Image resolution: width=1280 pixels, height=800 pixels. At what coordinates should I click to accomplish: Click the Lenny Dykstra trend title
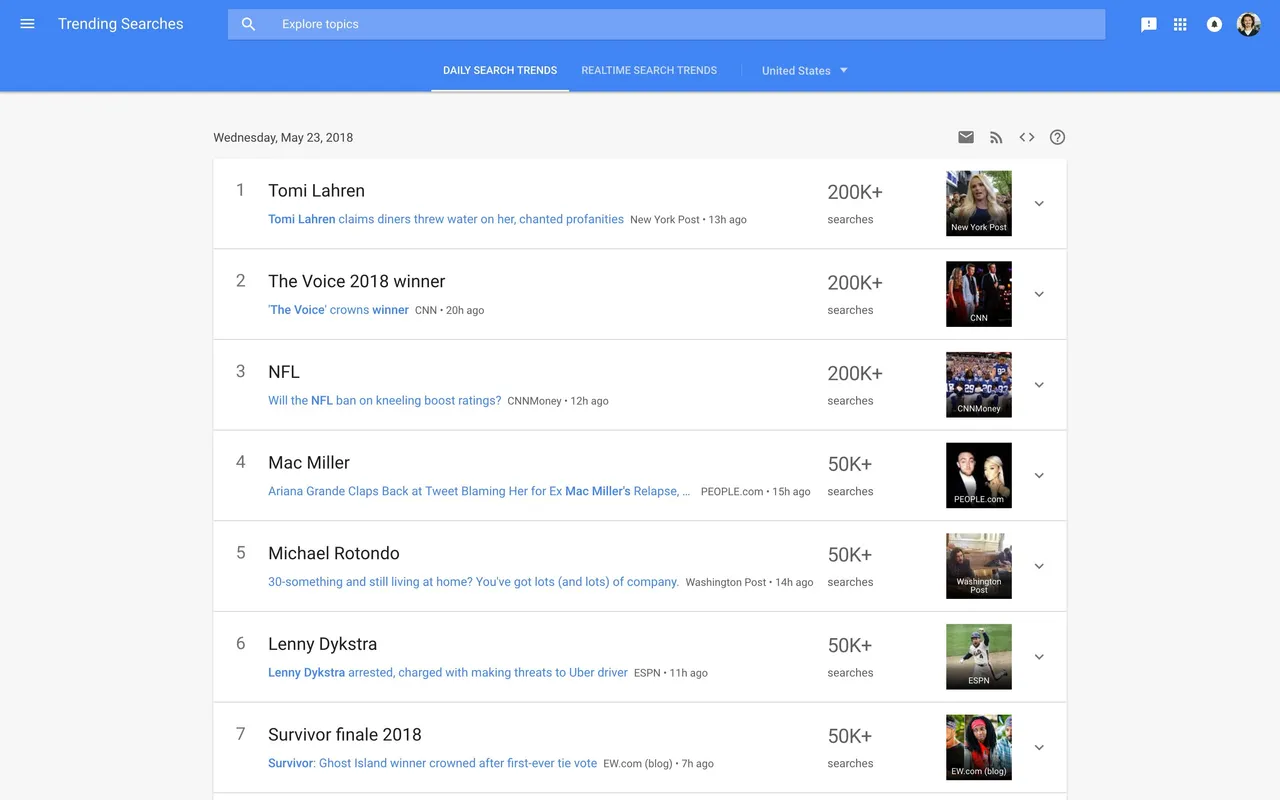pos(322,644)
